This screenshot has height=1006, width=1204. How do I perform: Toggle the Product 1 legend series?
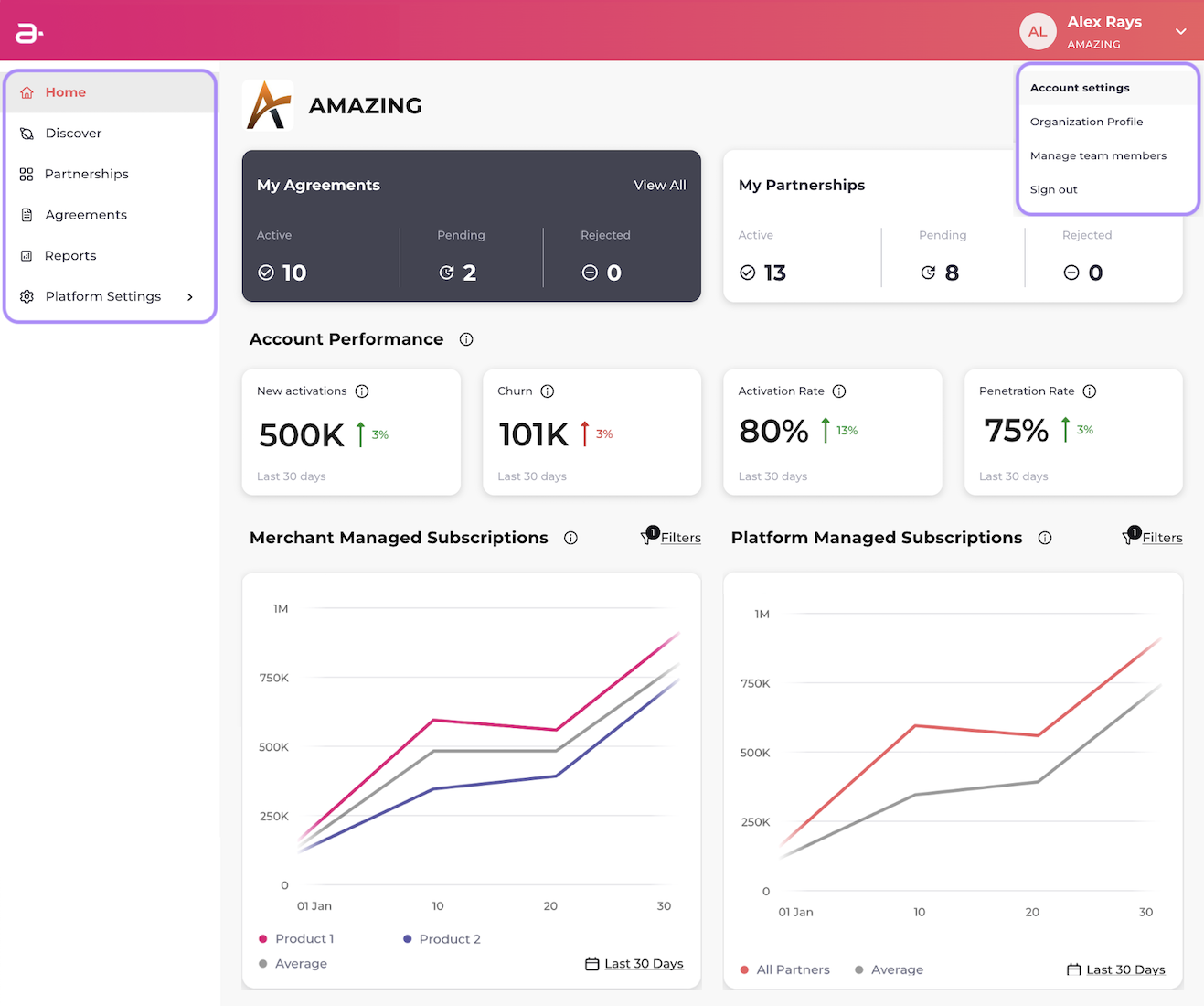tap(296, 939)
